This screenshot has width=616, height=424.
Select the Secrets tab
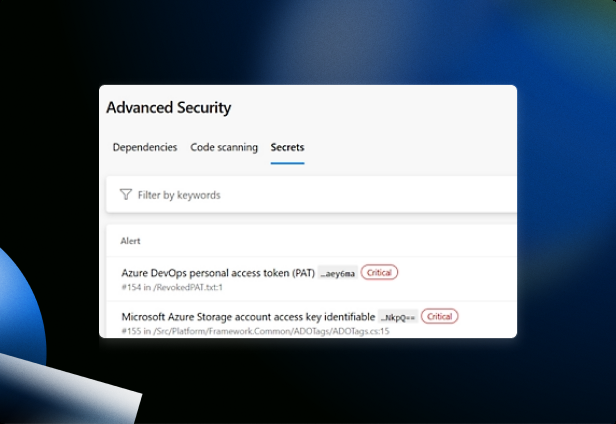click(x=287, y=147)
